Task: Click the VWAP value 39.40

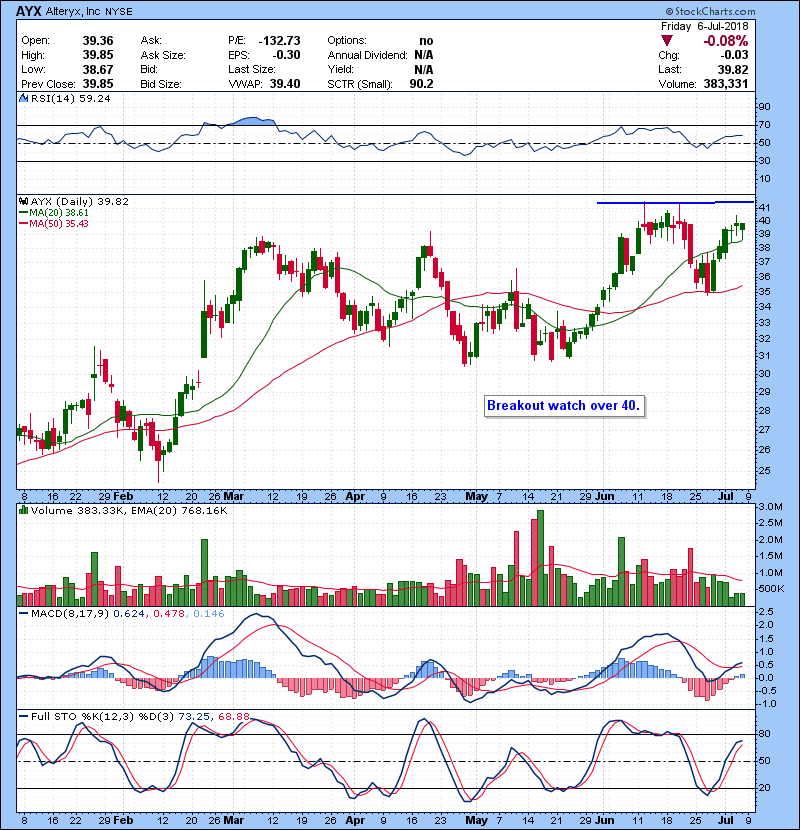Action: click(x=284, y=84)
